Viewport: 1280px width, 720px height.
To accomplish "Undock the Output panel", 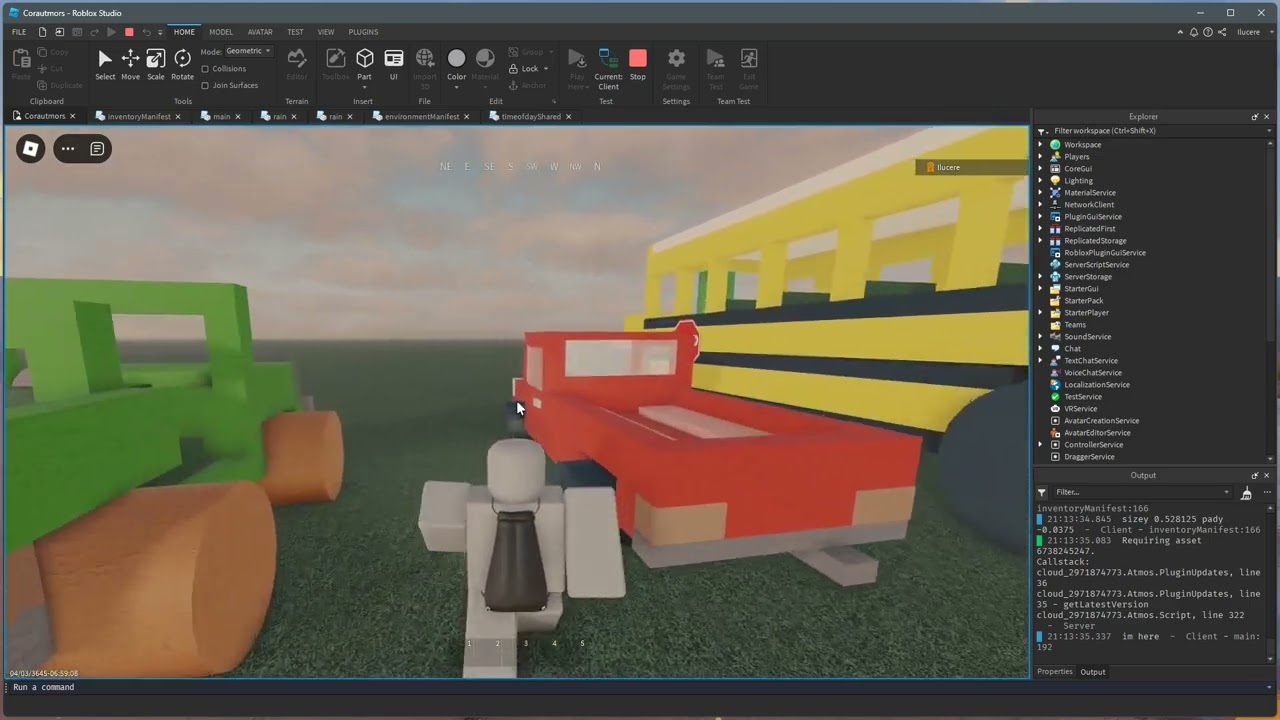I will coord(1254,476).
